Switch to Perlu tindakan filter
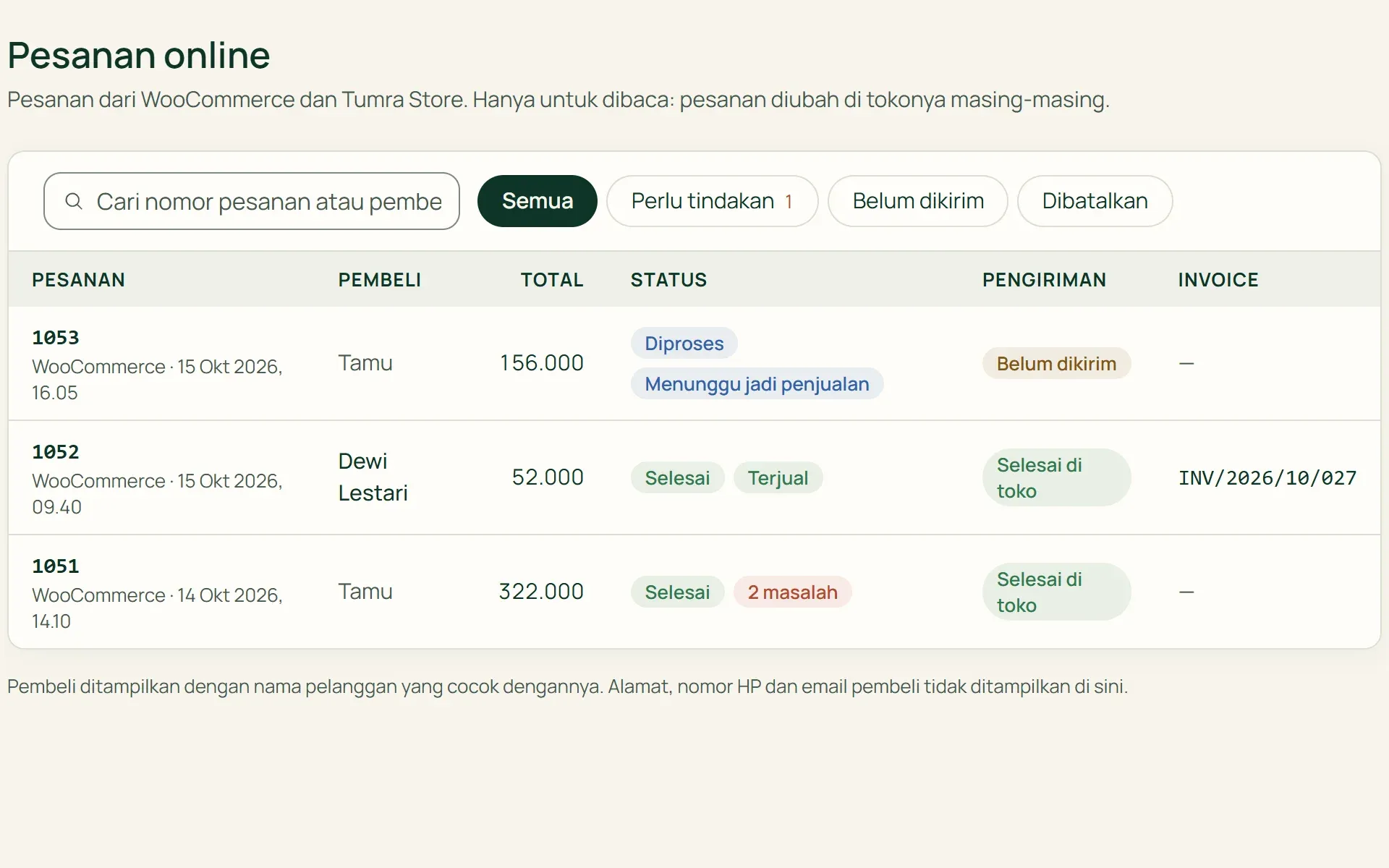 [713, 201]
